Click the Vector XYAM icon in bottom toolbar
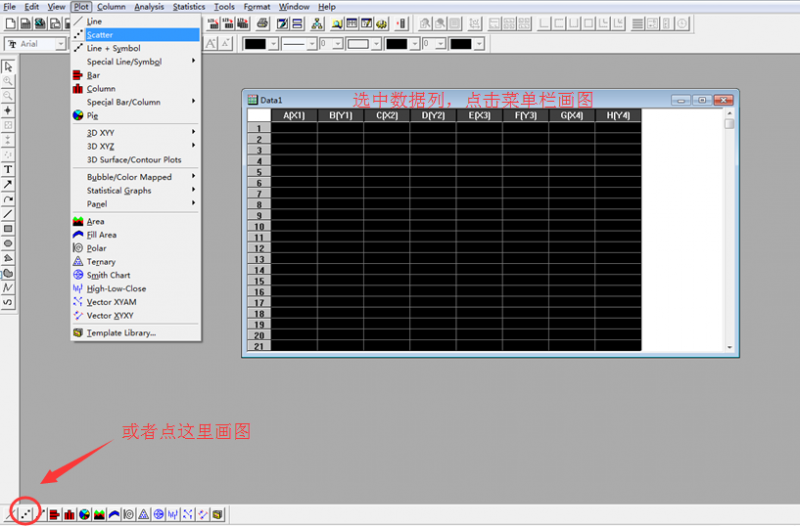This screenshot has width=800, height=526. pos(188,514)
